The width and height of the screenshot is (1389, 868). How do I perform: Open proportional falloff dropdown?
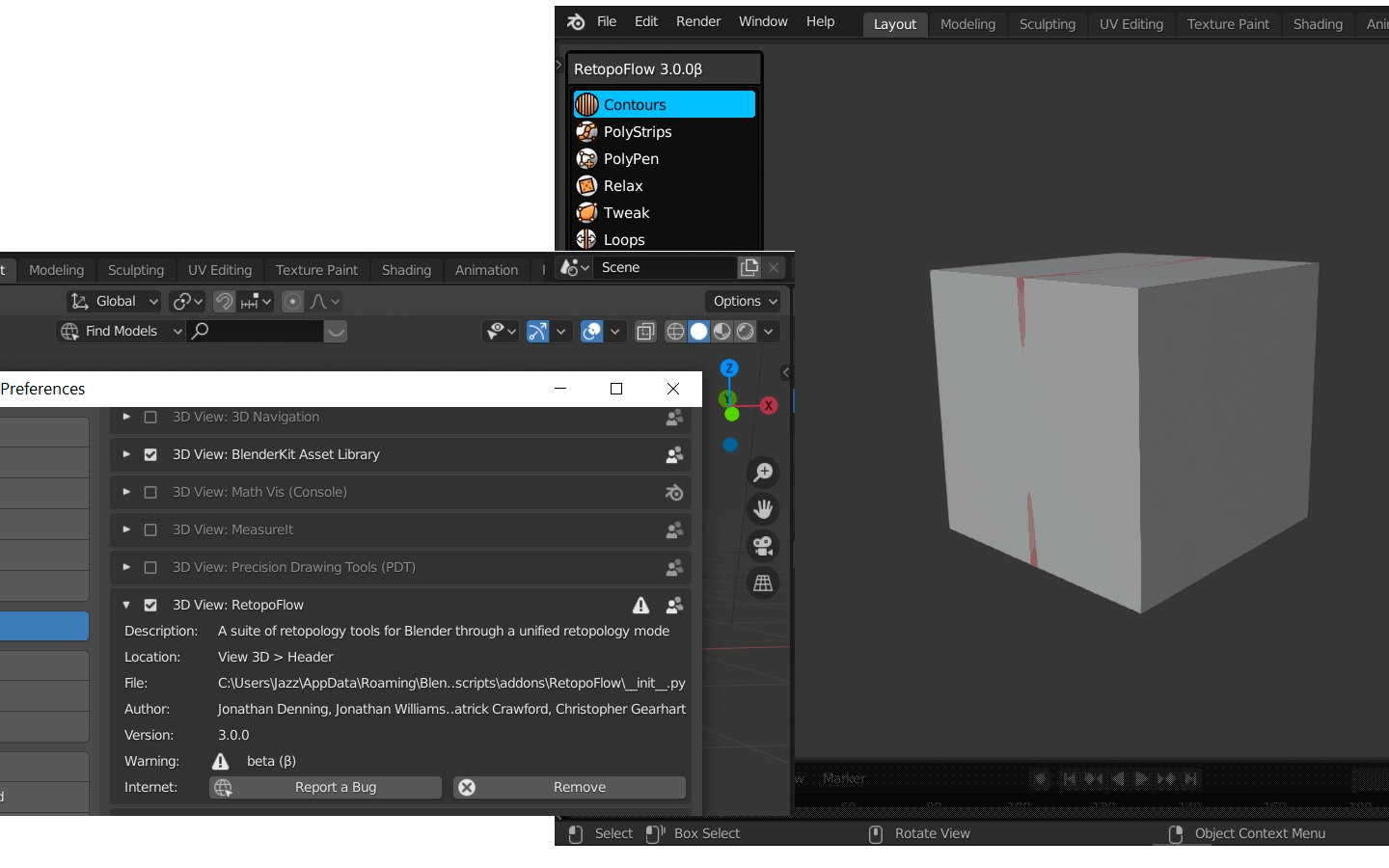point(324,301)
